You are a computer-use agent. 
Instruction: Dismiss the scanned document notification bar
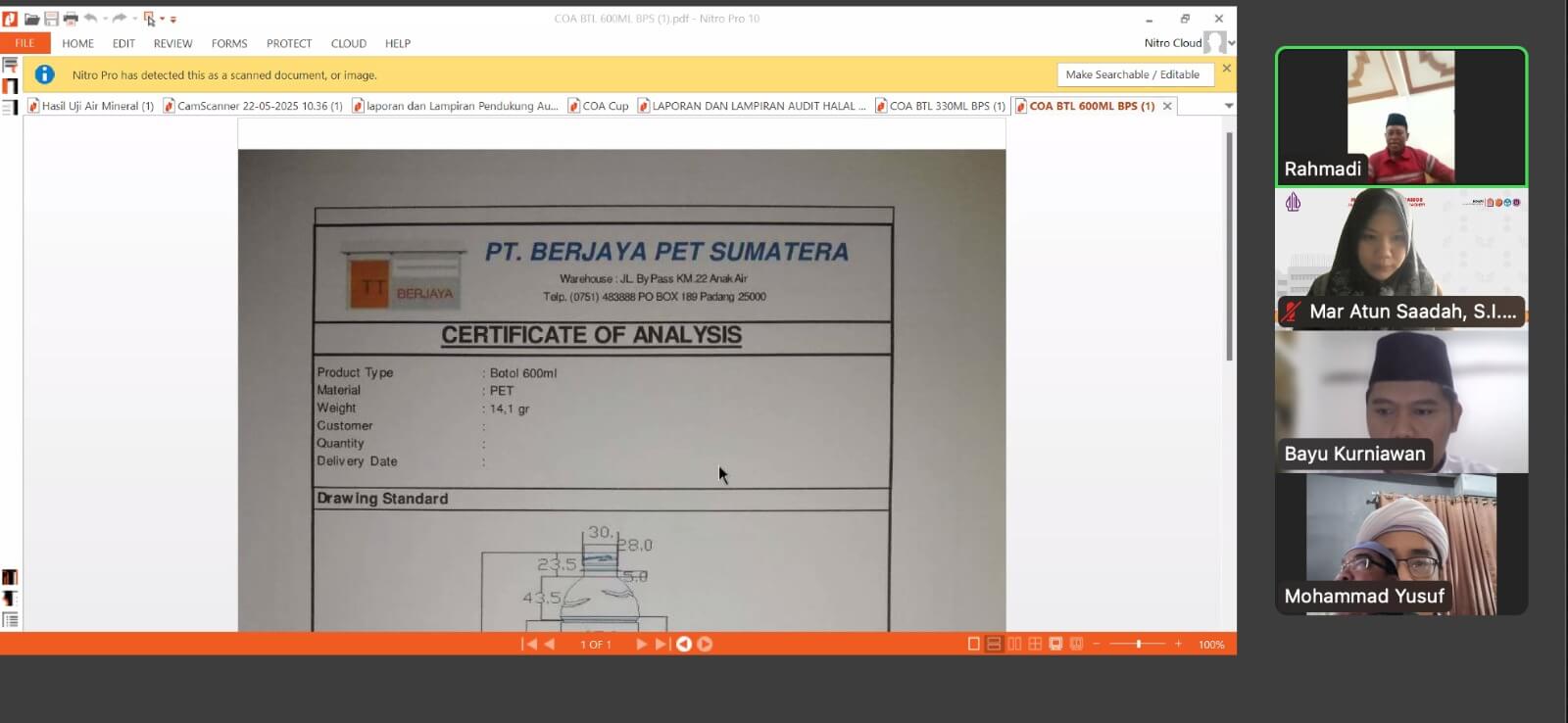point(1226,69)
